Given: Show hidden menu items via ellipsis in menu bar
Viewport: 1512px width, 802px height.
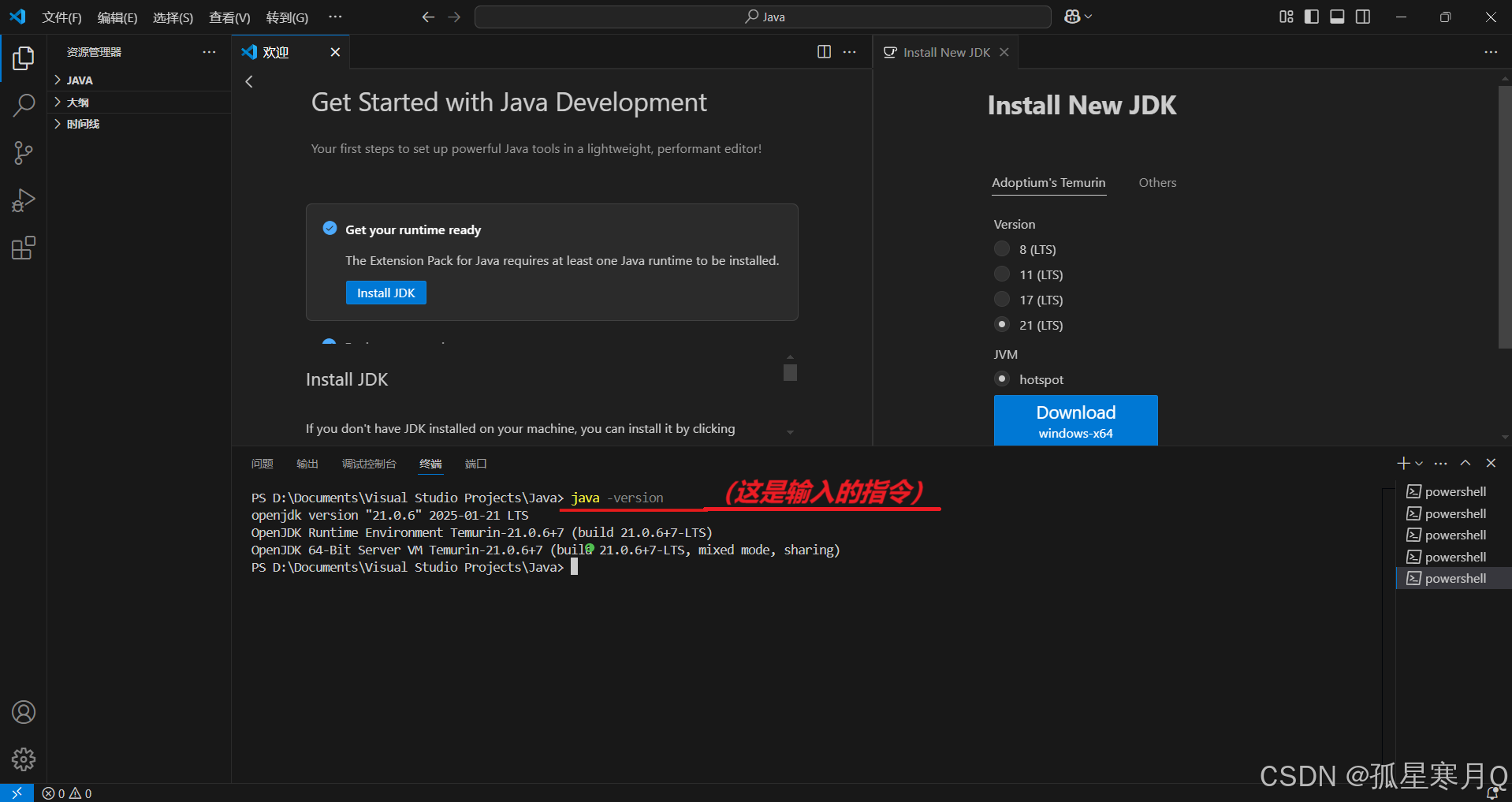Looking at the screenshot, I should [x=335, y=17].
